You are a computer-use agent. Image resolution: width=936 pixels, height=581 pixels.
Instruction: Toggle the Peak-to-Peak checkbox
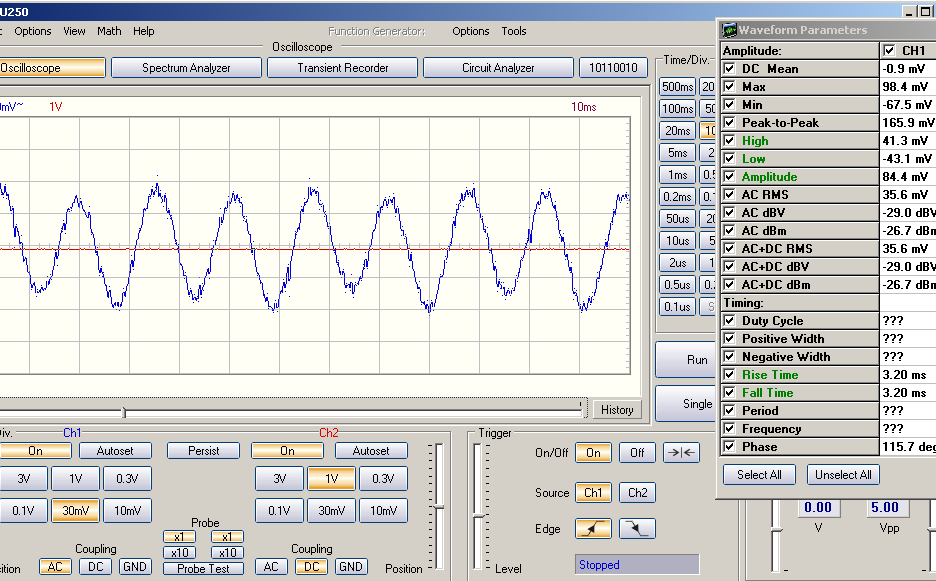[x=729, y=123]
